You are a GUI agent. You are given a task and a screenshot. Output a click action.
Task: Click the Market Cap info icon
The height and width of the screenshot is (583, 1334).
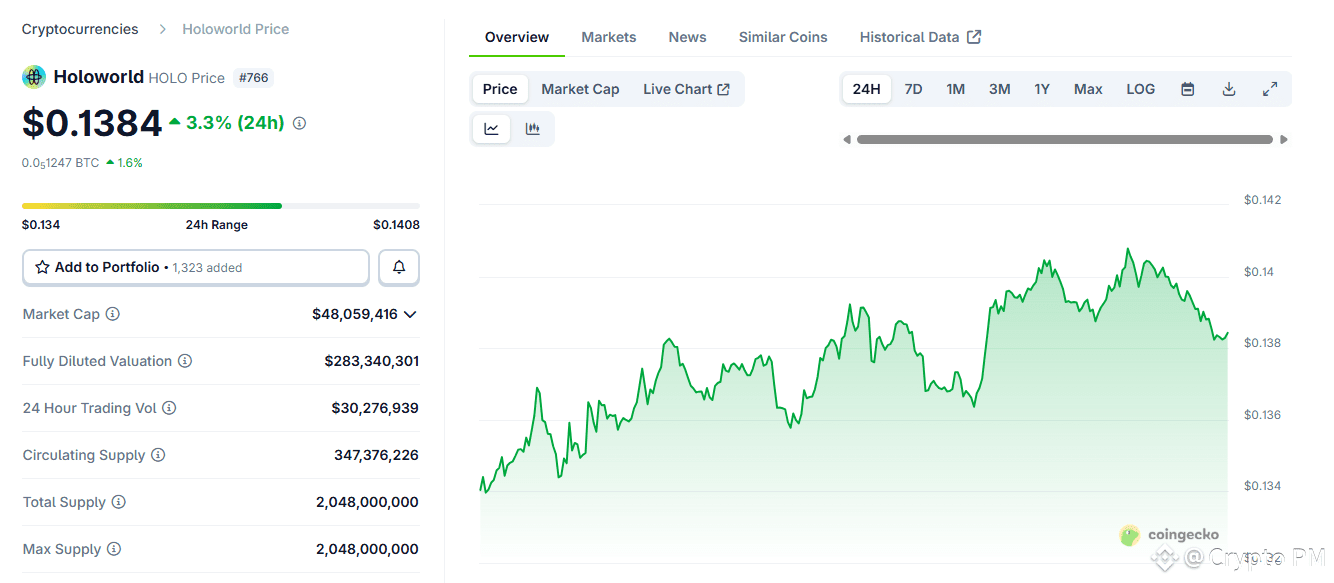tap(113, 314)
